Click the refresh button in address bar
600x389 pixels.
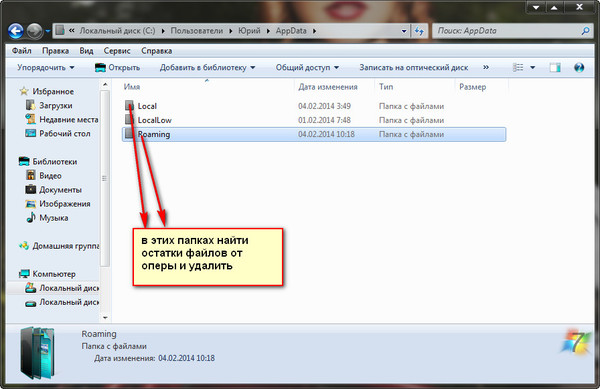419,31
